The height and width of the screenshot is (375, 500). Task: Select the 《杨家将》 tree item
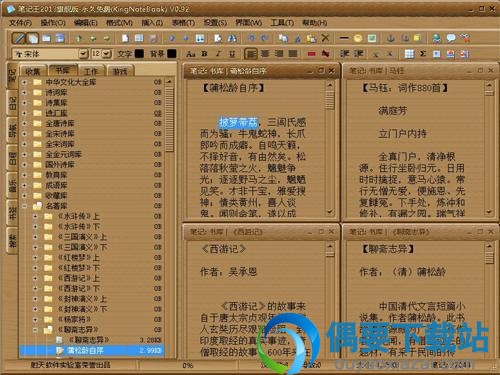74,319
